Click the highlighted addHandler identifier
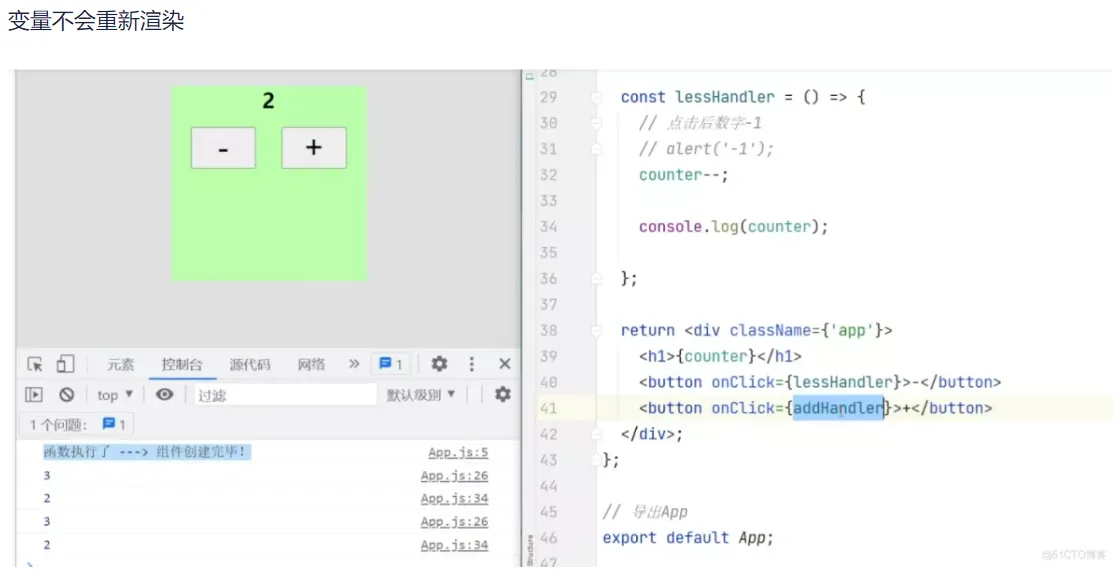Image resolution: width=1114 pixels, height=575 pixels. (x=838, y=408)
